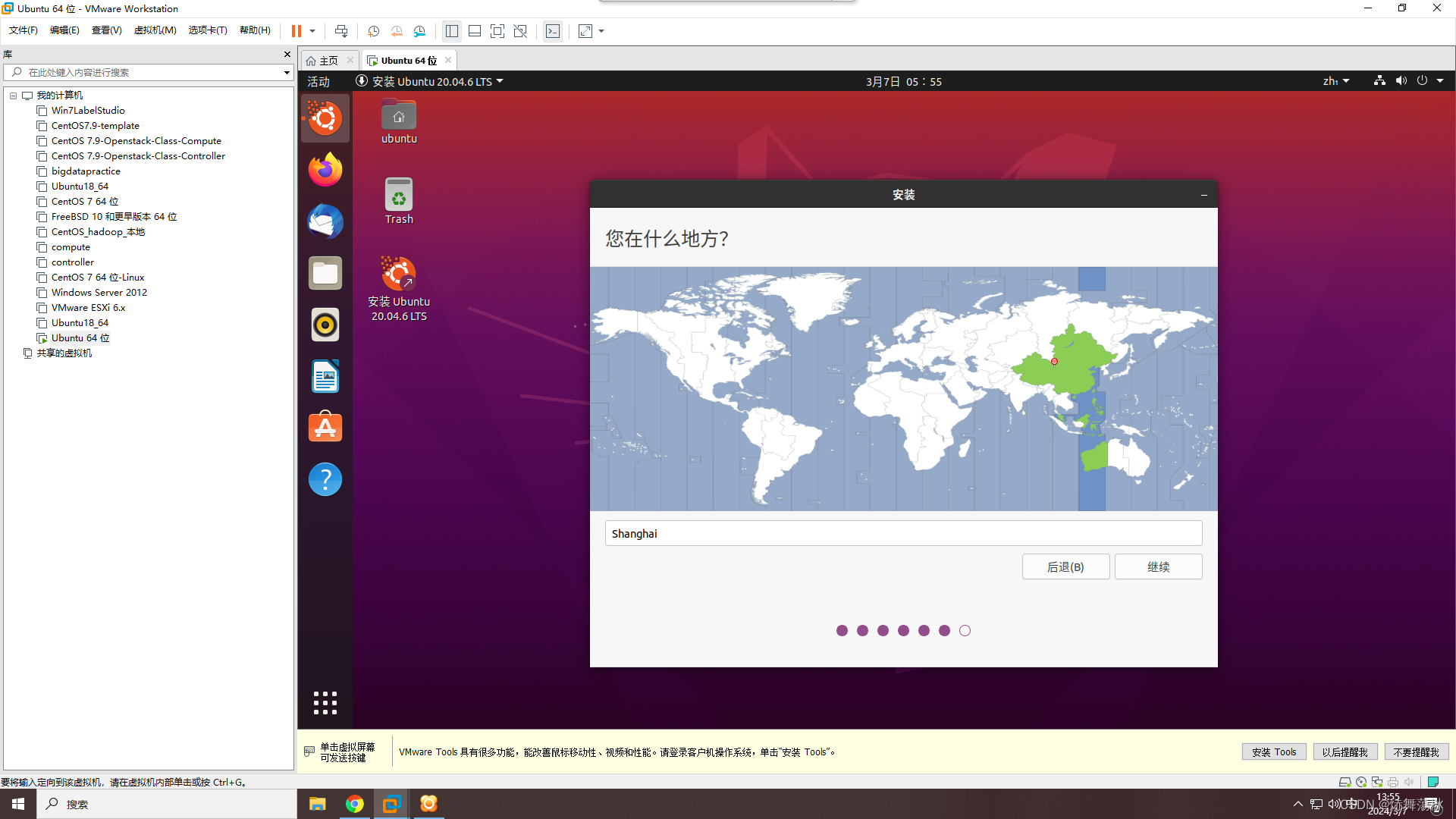Select CentOS7.9-template virtual machine
This screenshot has width=1456, height=819.
tap(95, 126)
